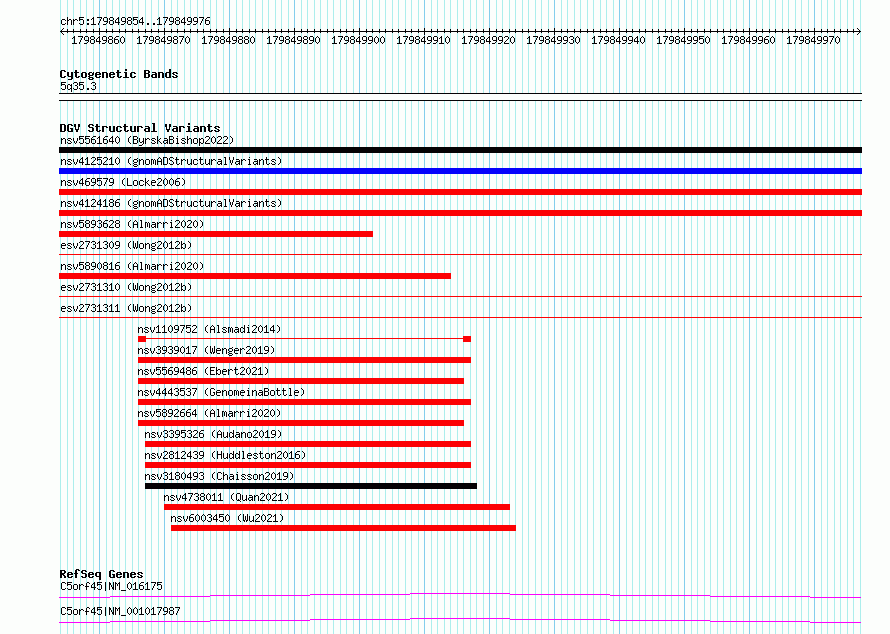Open the nsv4443537 (GenomeinaBottle) label
Image resolution: width=890 pixels, height=634 pixels.
(x=221, y=392)
